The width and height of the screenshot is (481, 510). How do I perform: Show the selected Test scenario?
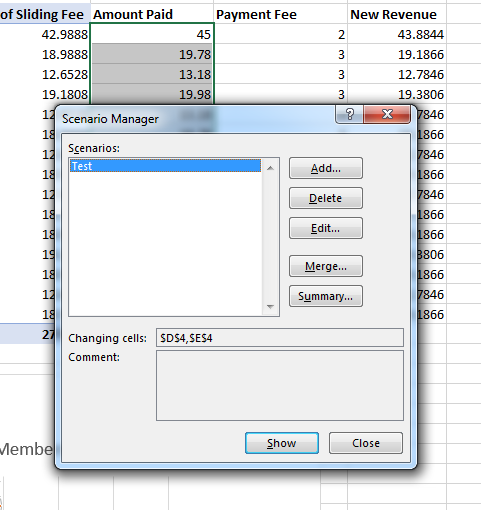coord(282,443)
